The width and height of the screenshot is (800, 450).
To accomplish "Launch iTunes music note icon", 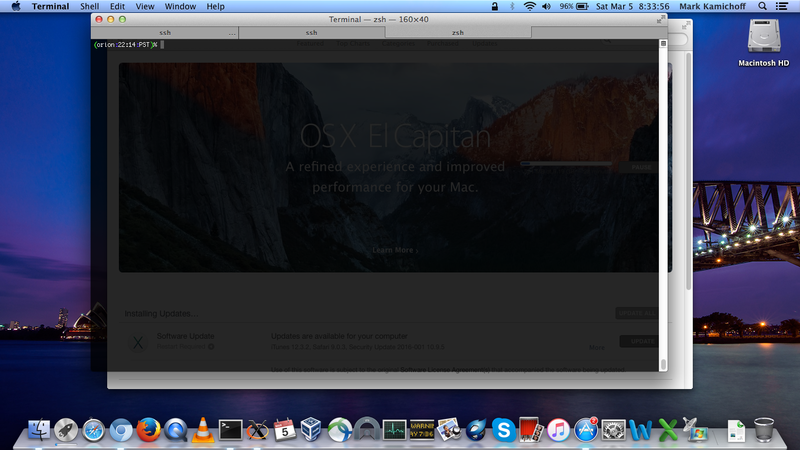I will tap(558, 430).
